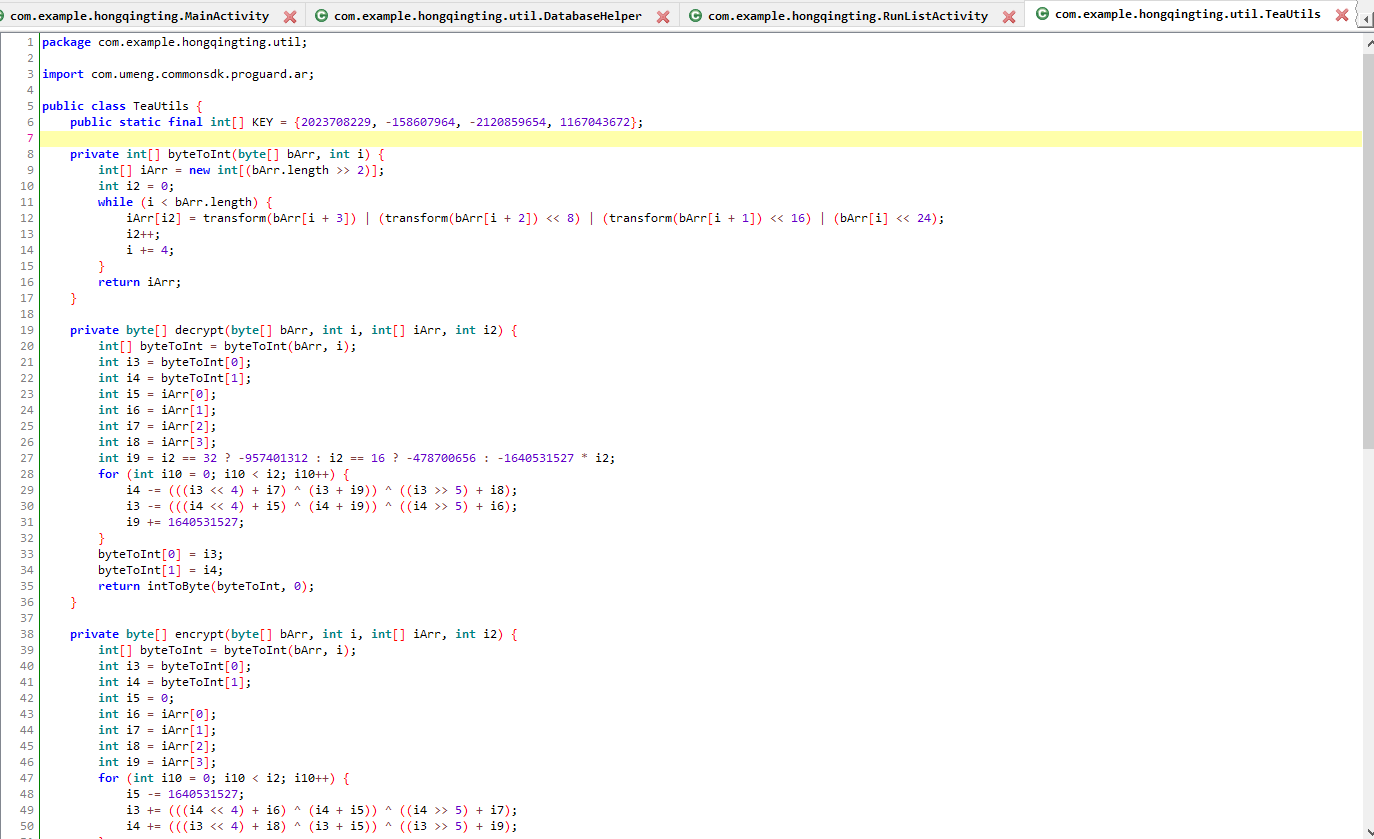The width and height of the screenshot is (1374, 839).
Task: Click the class icon on DatabaseHelper tab
Action: point(321,16)
